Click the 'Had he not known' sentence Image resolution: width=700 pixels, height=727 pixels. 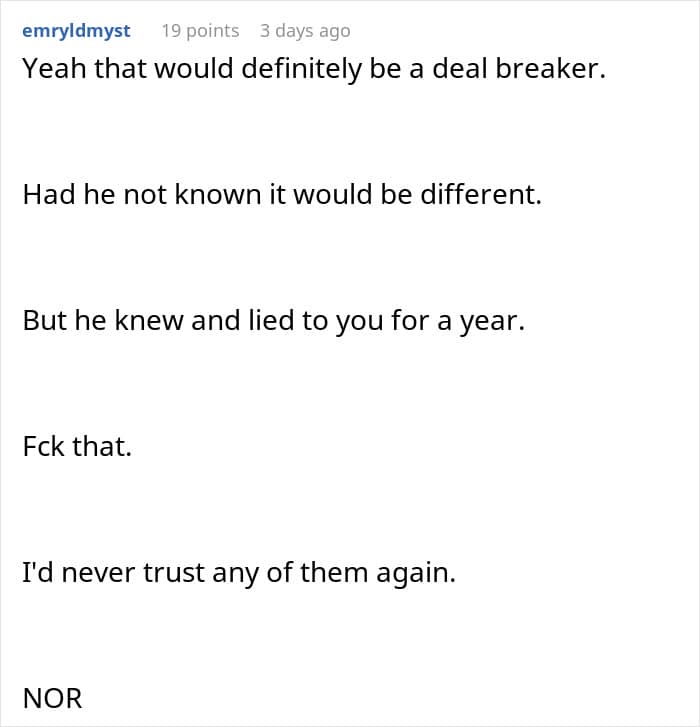click(281, 194)
